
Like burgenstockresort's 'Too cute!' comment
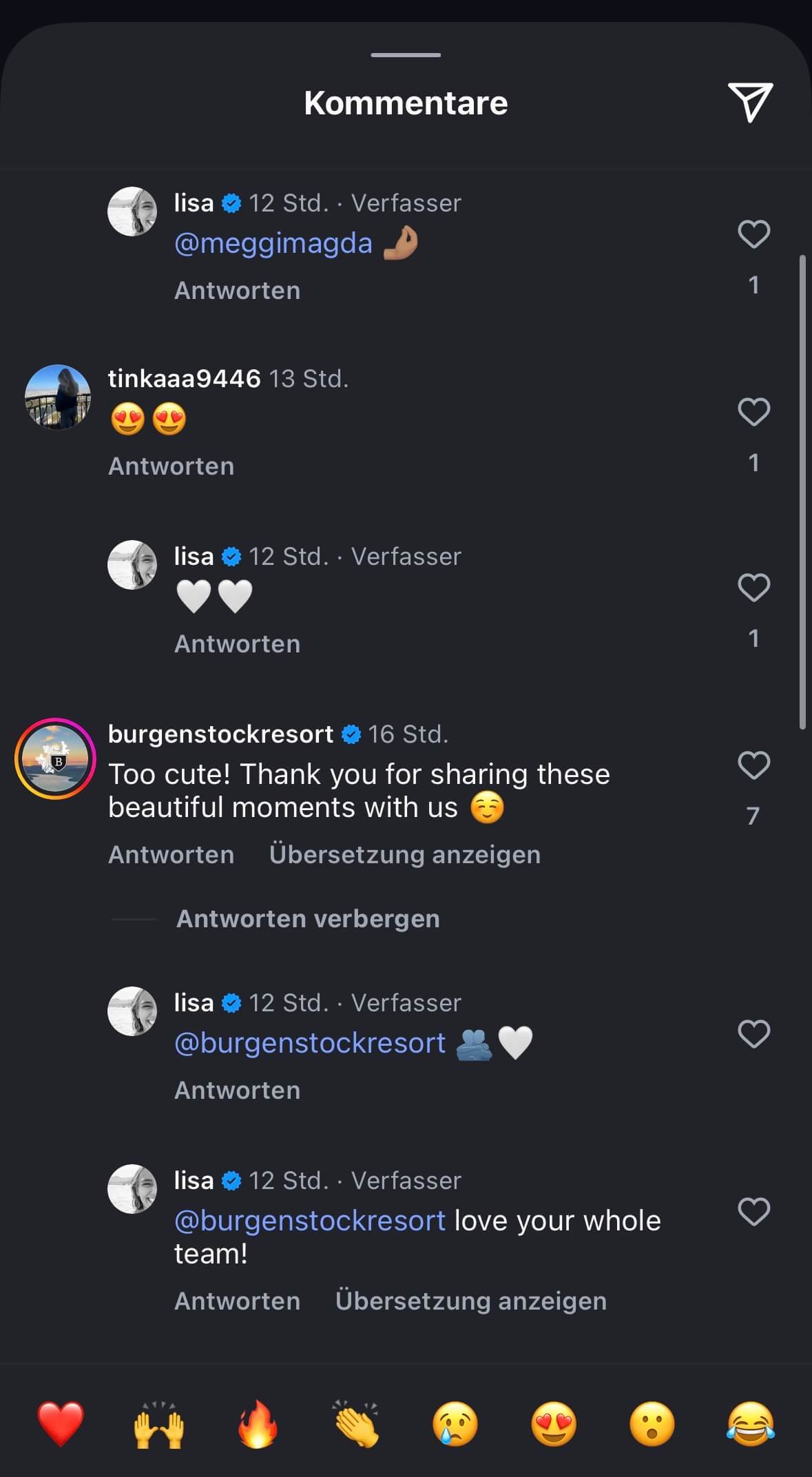click(x=753, y=765)
